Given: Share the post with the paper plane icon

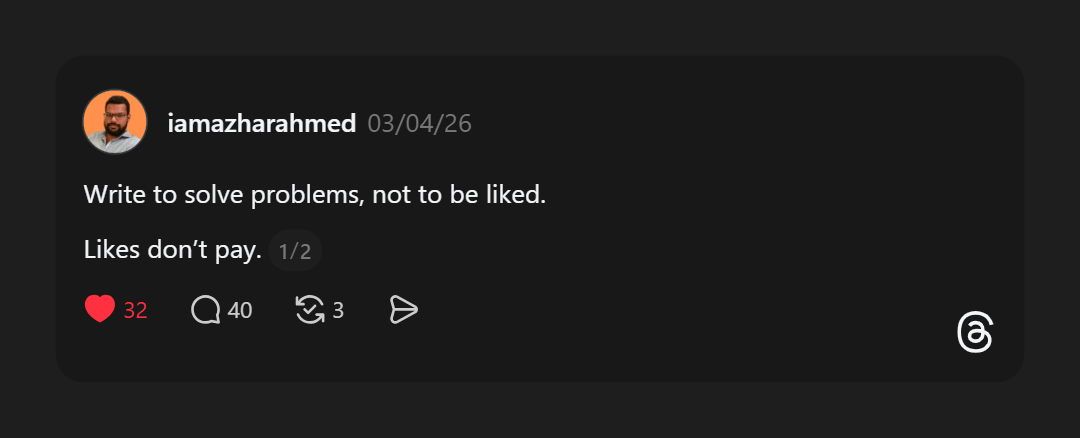Looking at the screenshot, I should click(403, 310).
